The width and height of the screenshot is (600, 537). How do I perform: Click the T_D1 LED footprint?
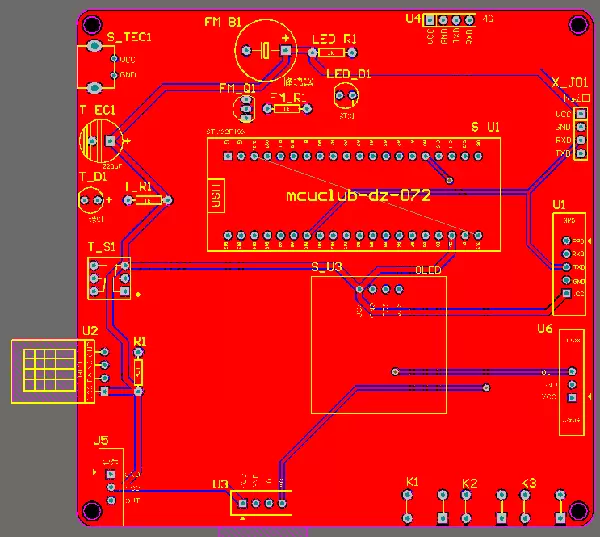coord(92,202)
